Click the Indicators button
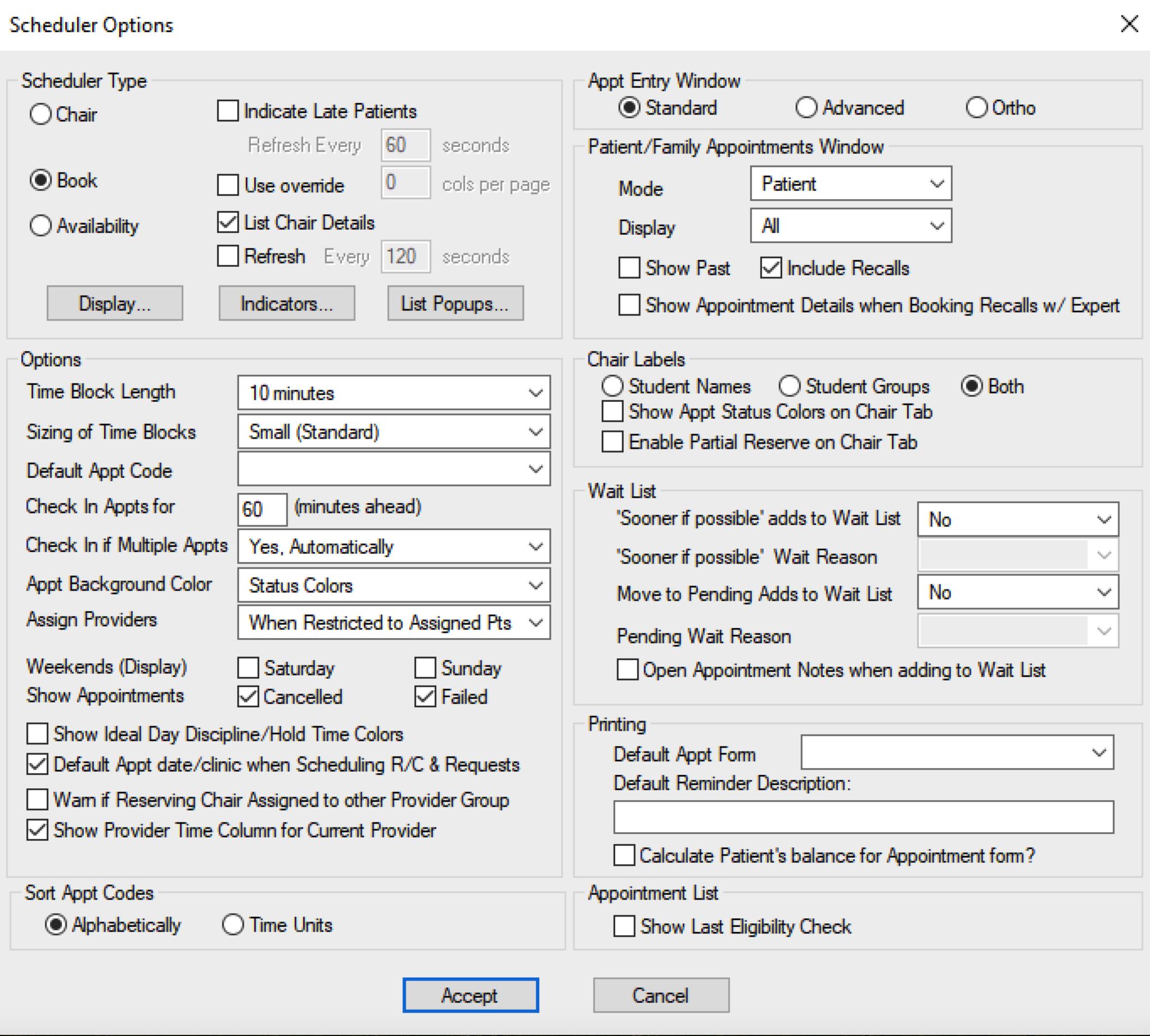Image resolution: width=1150 pixels, height=1036 pixels. (286, 303)
